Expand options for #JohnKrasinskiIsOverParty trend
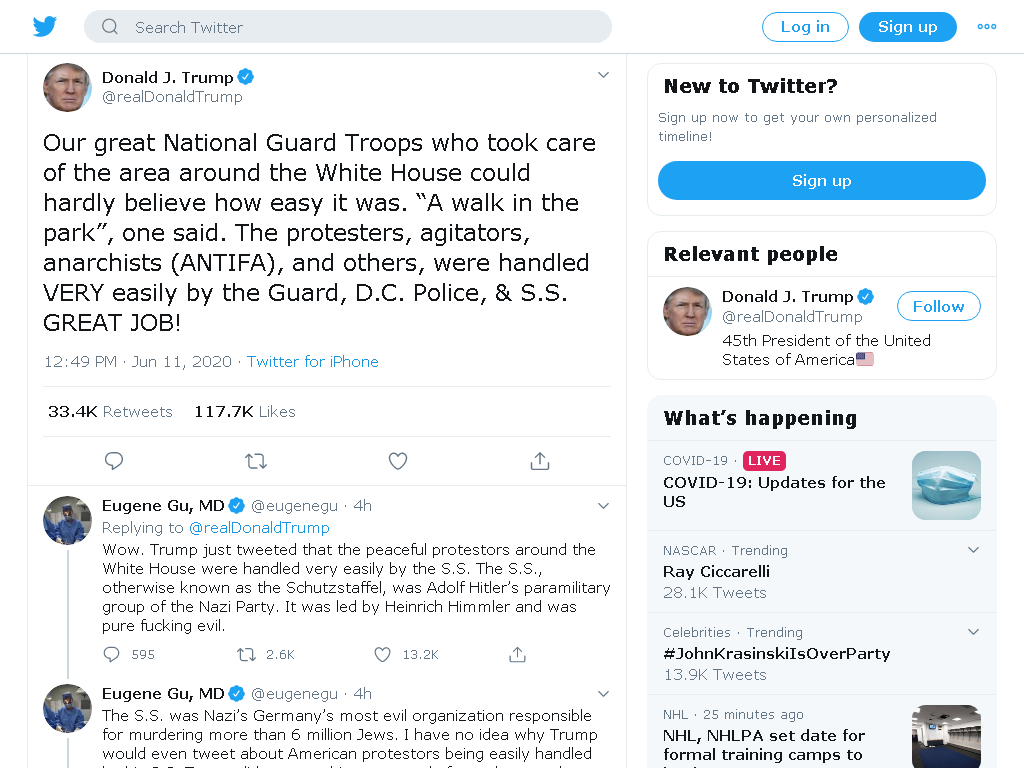Screen dimensions: 1024x768 click(x=973, y=632)
